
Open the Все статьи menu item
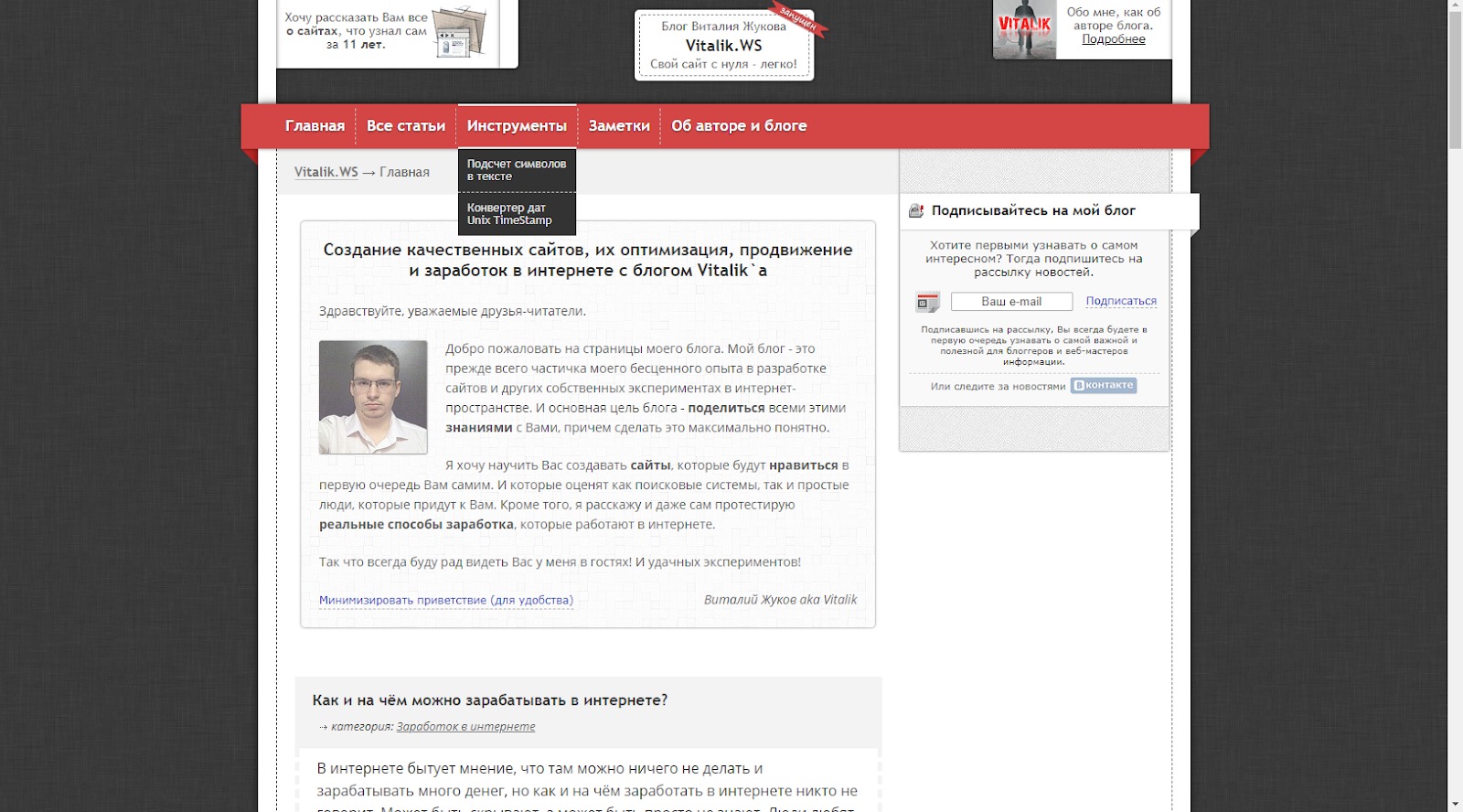pyautogui.click(x=406, y=126)
